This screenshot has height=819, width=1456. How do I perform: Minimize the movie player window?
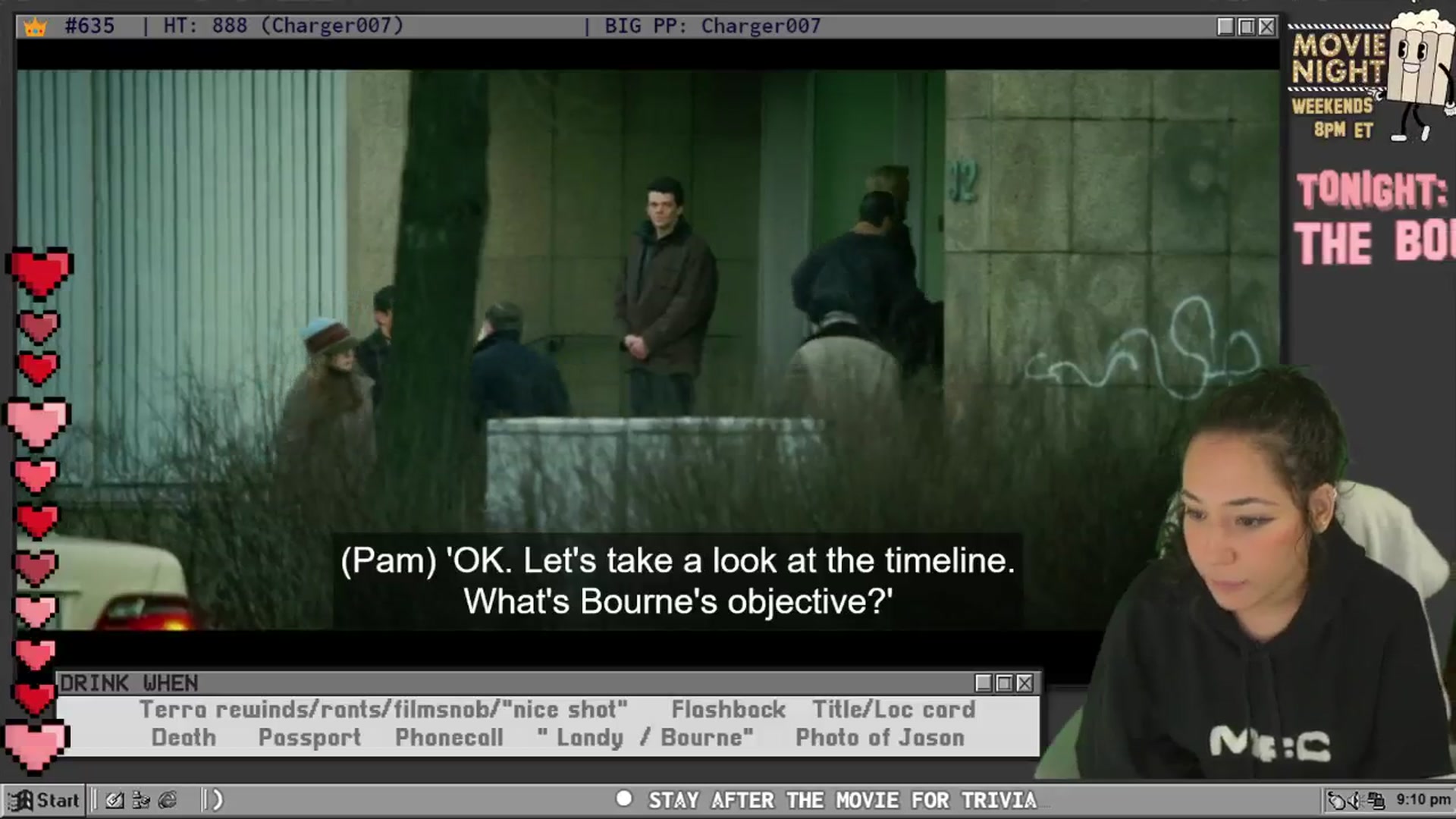tap(1225, 27)
